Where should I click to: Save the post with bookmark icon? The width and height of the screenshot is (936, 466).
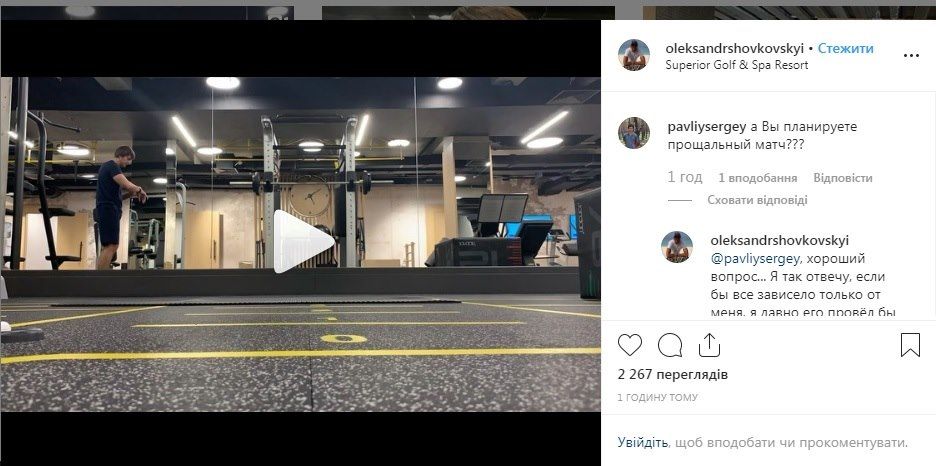(910, 345)
